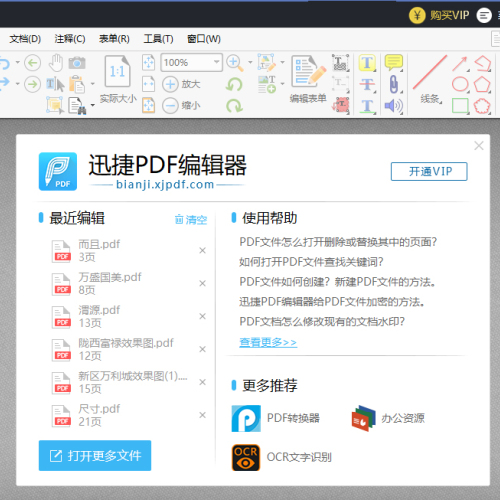Image resolution: width=500 pixels, height=500 pixels.
Task: Click the 打开更多文件 button
Action: click(x=95, y=455)
